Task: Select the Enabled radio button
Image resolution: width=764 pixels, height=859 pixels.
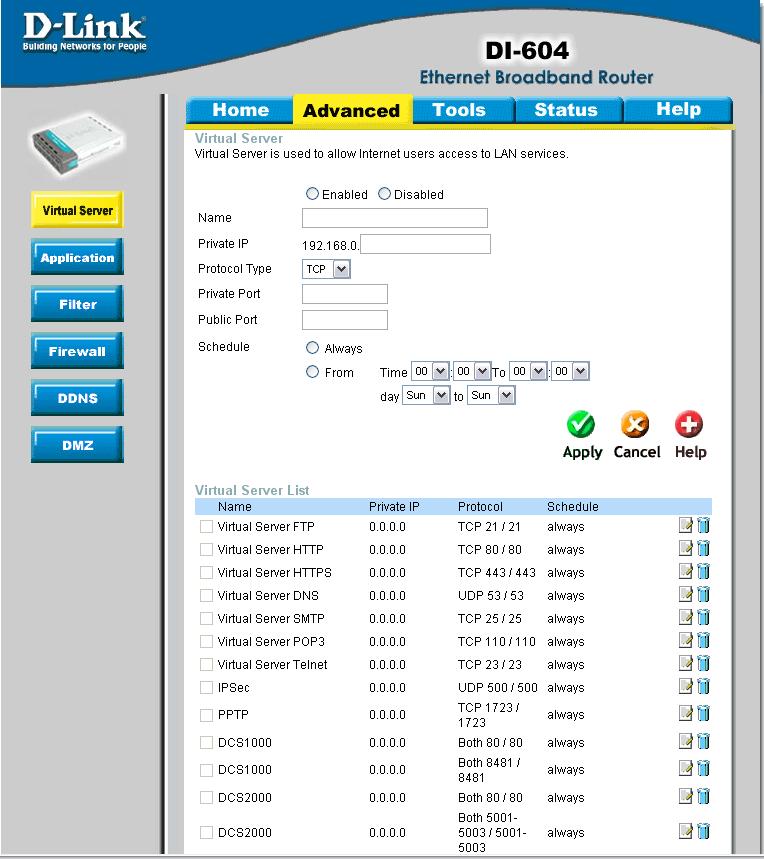Action: [x=312, y=193]
